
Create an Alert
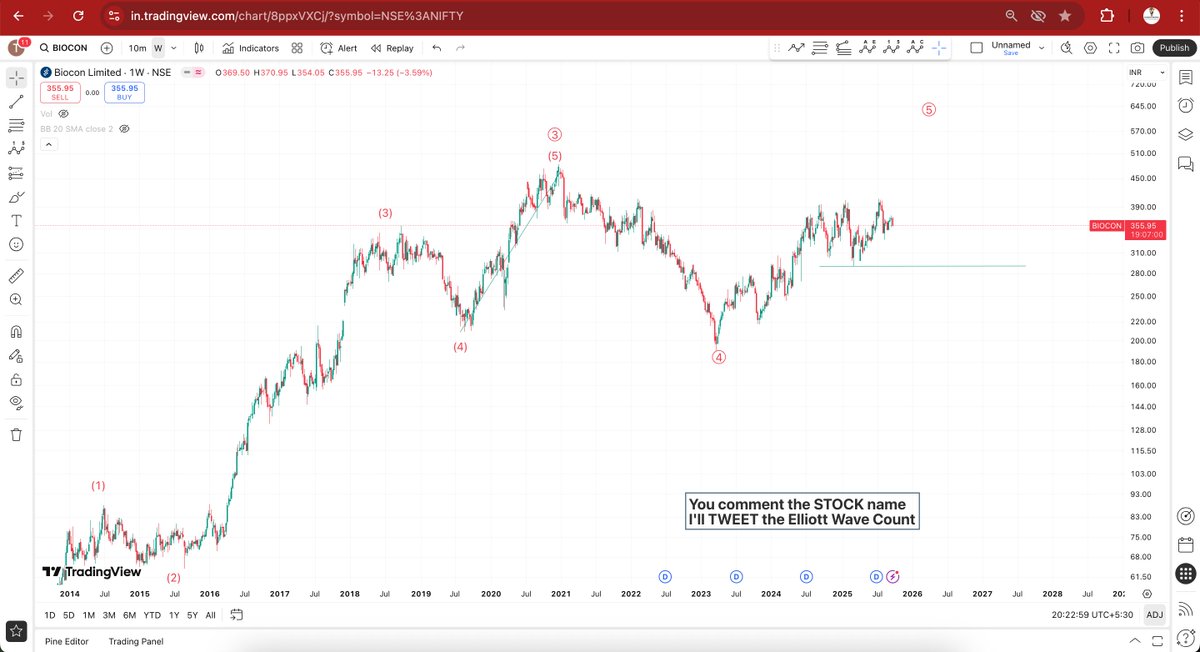point(339,48)
